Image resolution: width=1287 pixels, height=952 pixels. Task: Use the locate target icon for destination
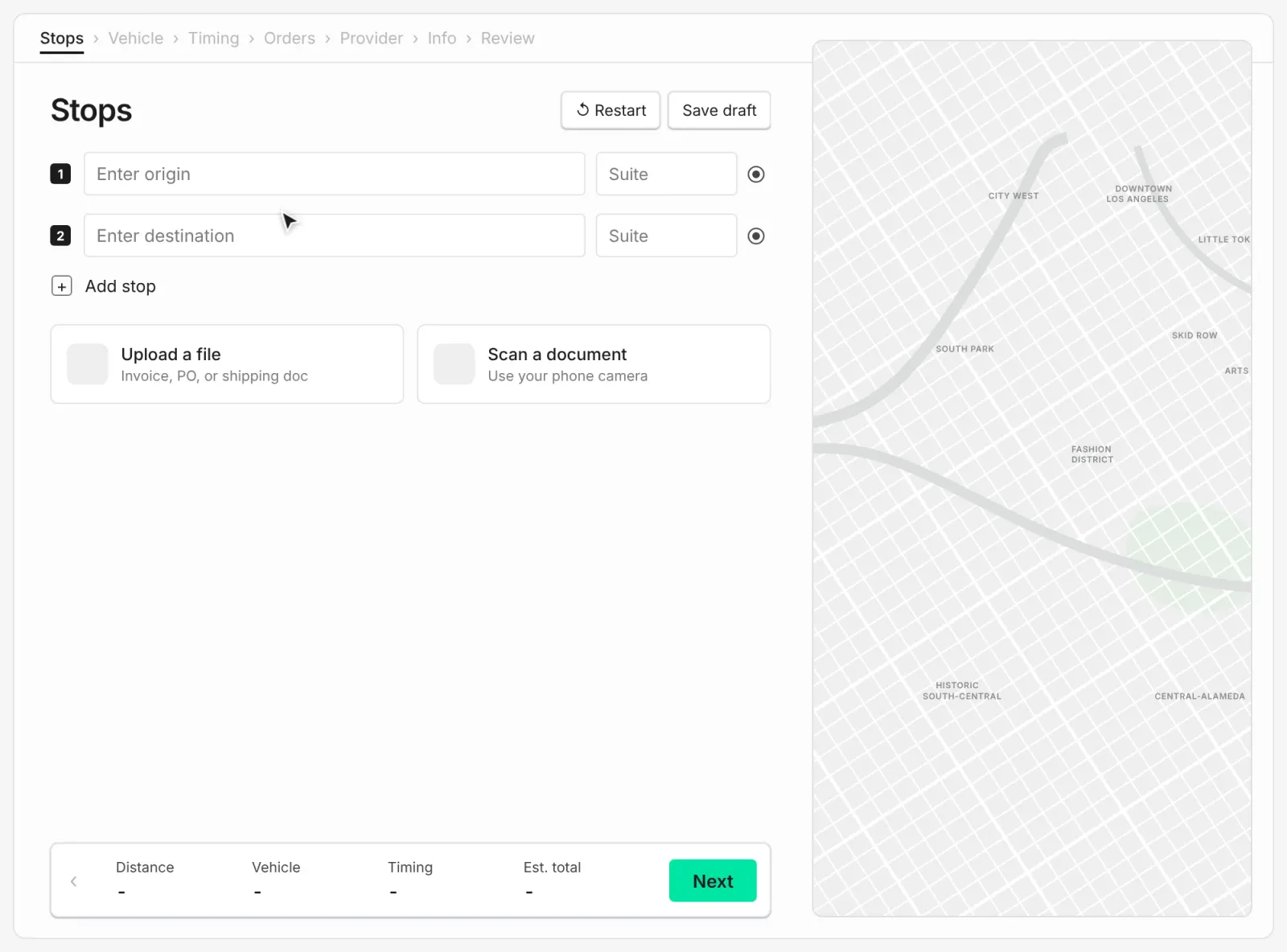pos(756,236)
